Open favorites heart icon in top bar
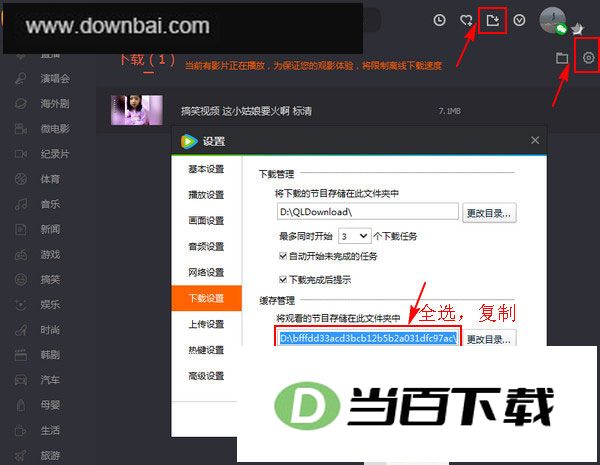The image size is (600, 465). [466, 20]
